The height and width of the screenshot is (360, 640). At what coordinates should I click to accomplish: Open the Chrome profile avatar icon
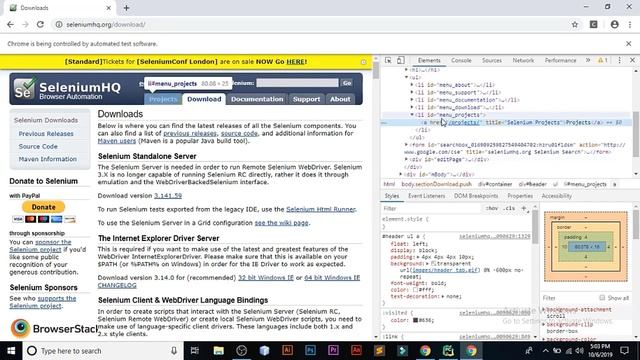(614, 24)
